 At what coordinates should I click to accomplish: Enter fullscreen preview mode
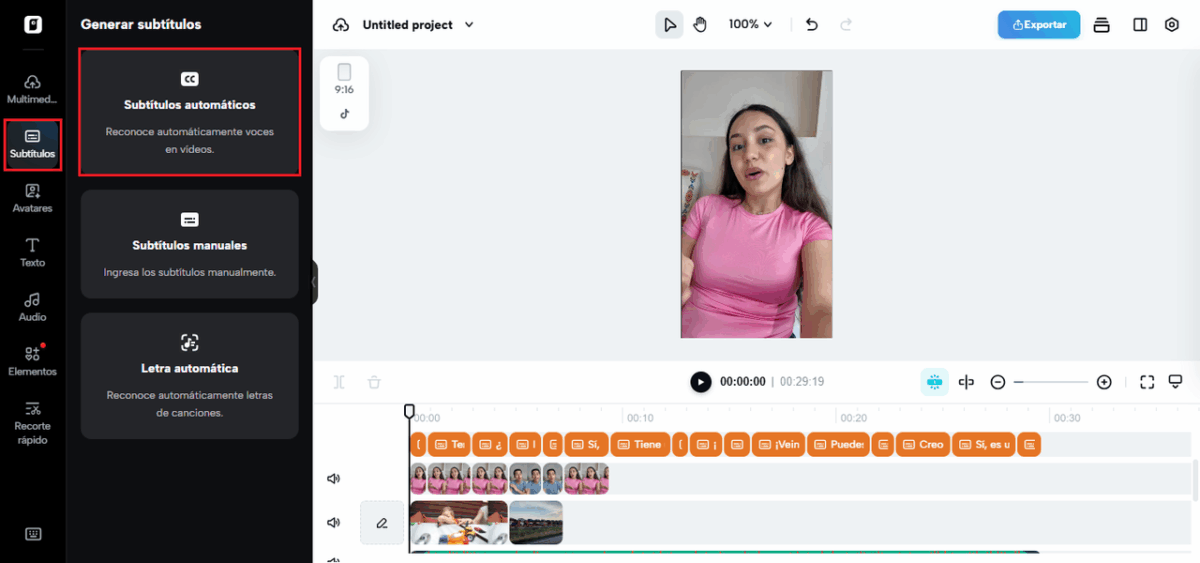[1147, 382]
